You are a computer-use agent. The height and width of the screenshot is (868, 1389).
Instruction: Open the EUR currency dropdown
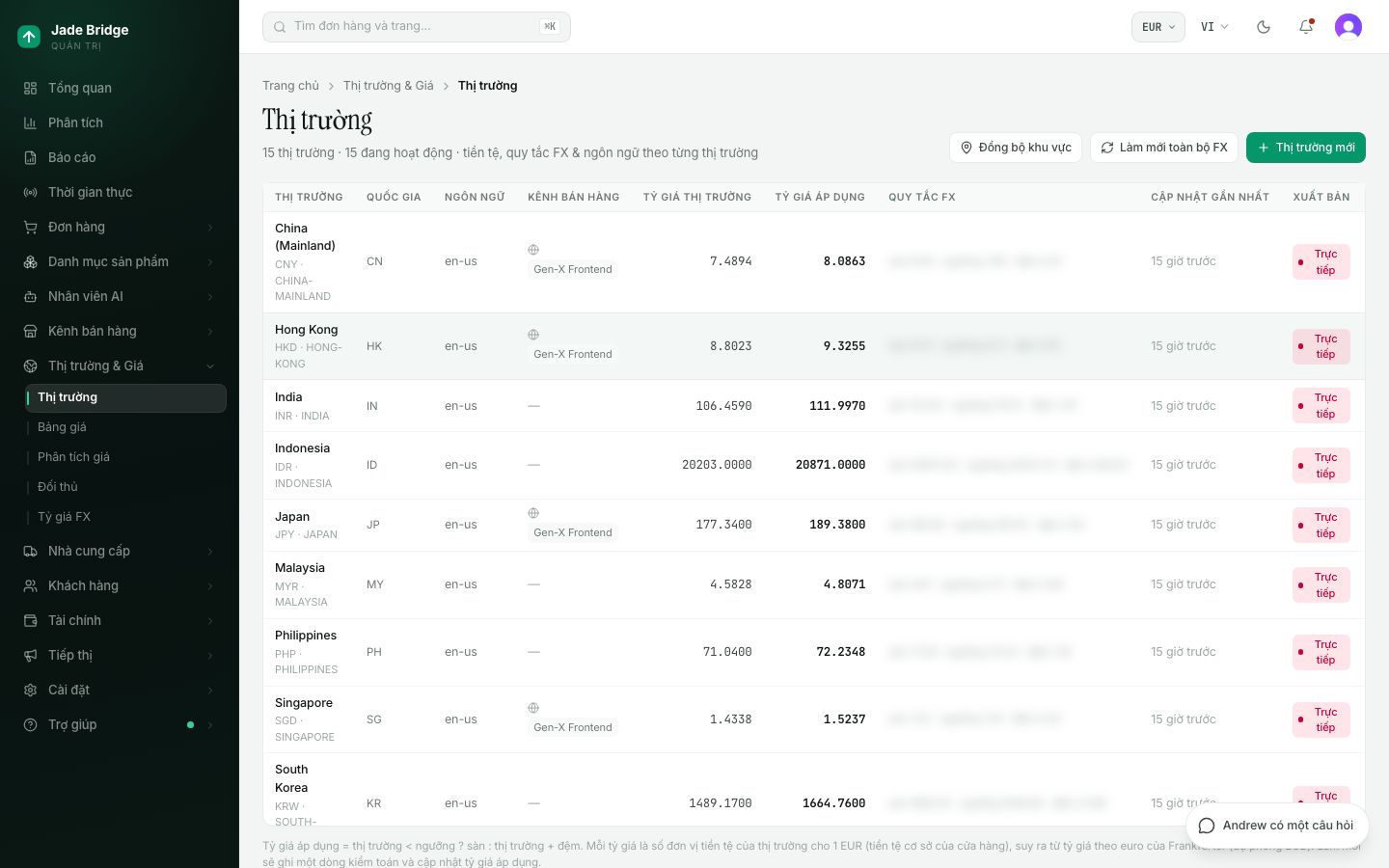[1157, 27]
